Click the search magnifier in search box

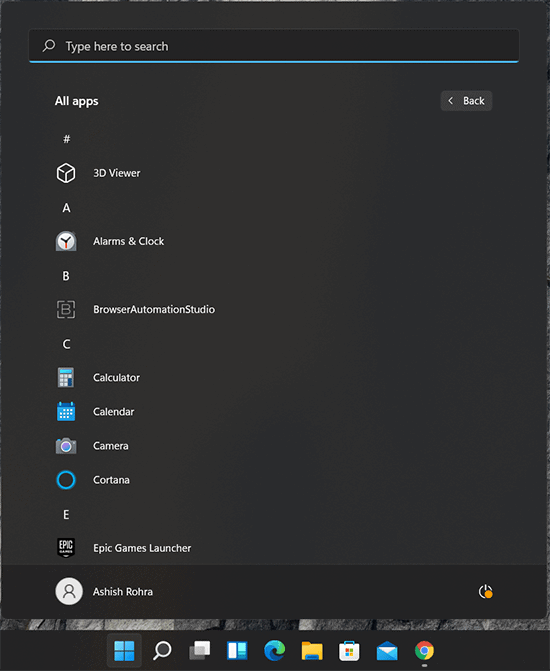49,45
